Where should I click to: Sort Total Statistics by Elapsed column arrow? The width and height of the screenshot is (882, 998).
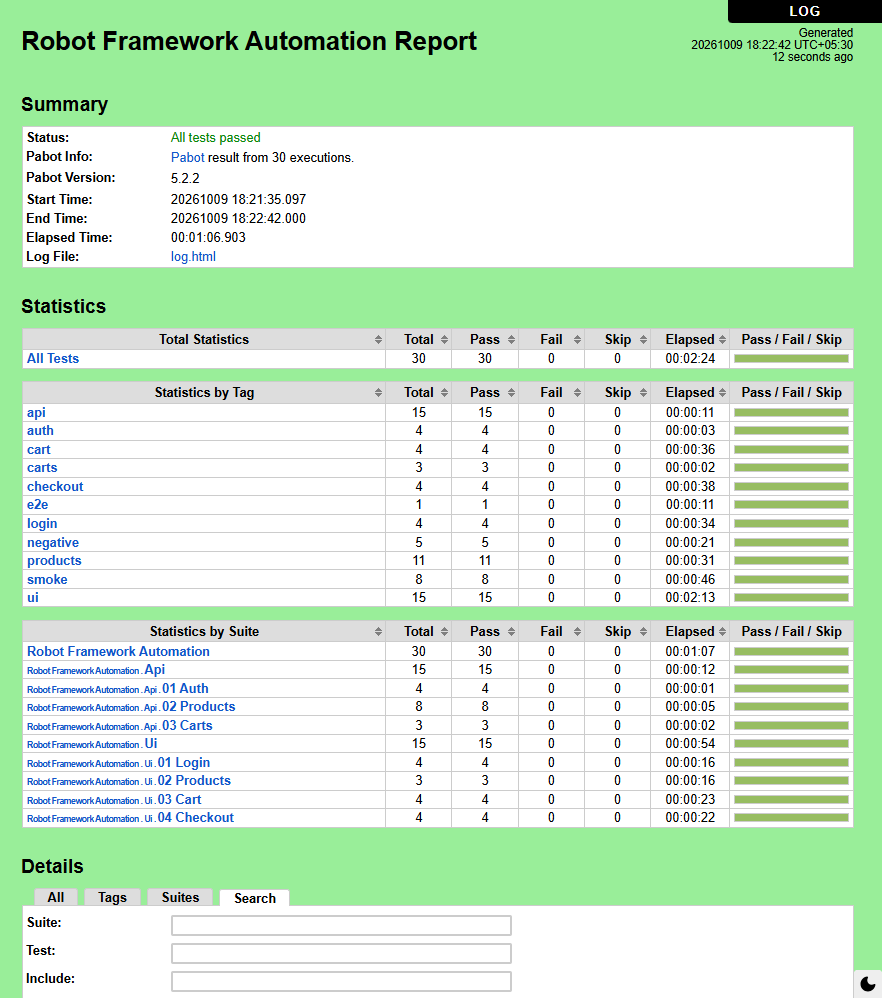coord(722,340)
